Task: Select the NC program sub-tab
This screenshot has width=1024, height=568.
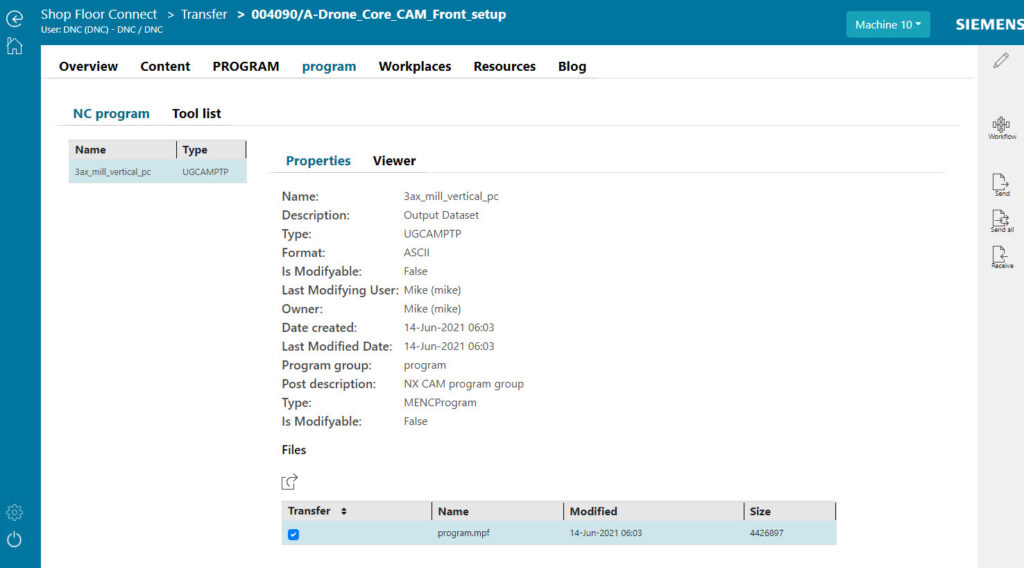Action: click(111, 114)
